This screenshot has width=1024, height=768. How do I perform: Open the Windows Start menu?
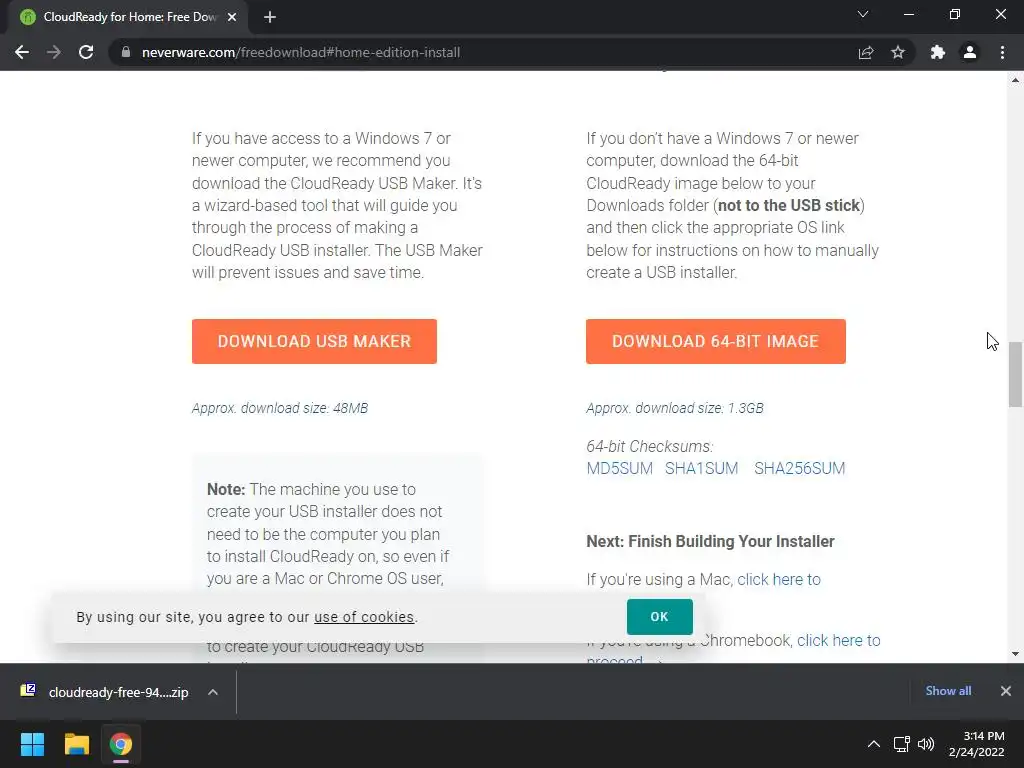click(33, 744)
